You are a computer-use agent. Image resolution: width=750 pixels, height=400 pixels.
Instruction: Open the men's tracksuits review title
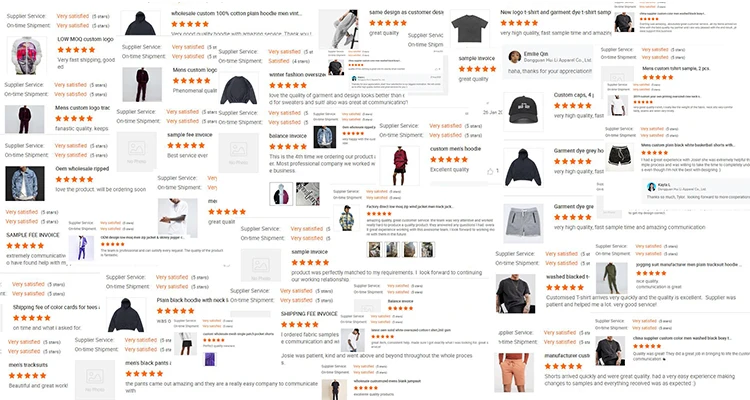tap(28, 365)
